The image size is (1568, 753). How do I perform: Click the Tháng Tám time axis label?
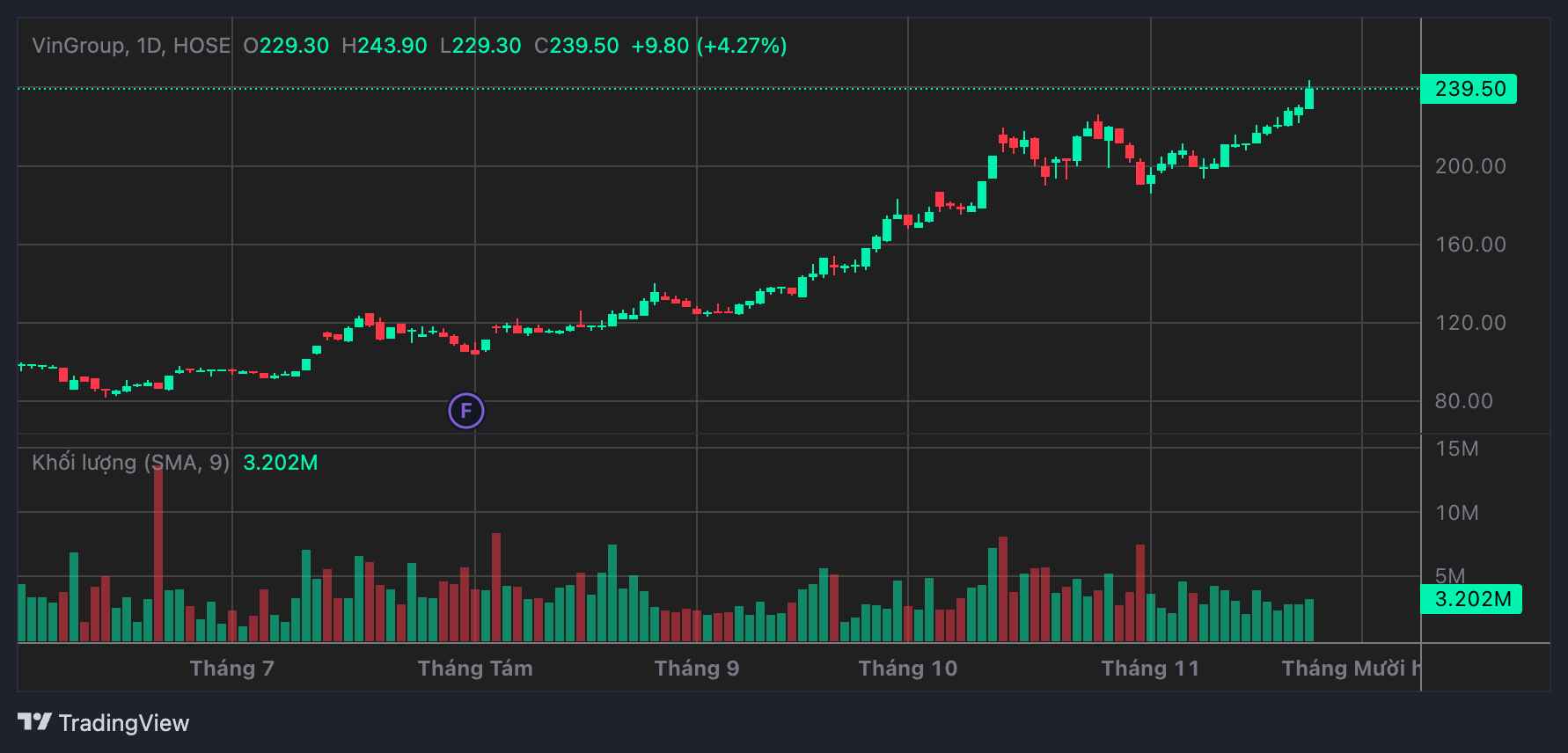pyautogui.click(x=475, y=669)
